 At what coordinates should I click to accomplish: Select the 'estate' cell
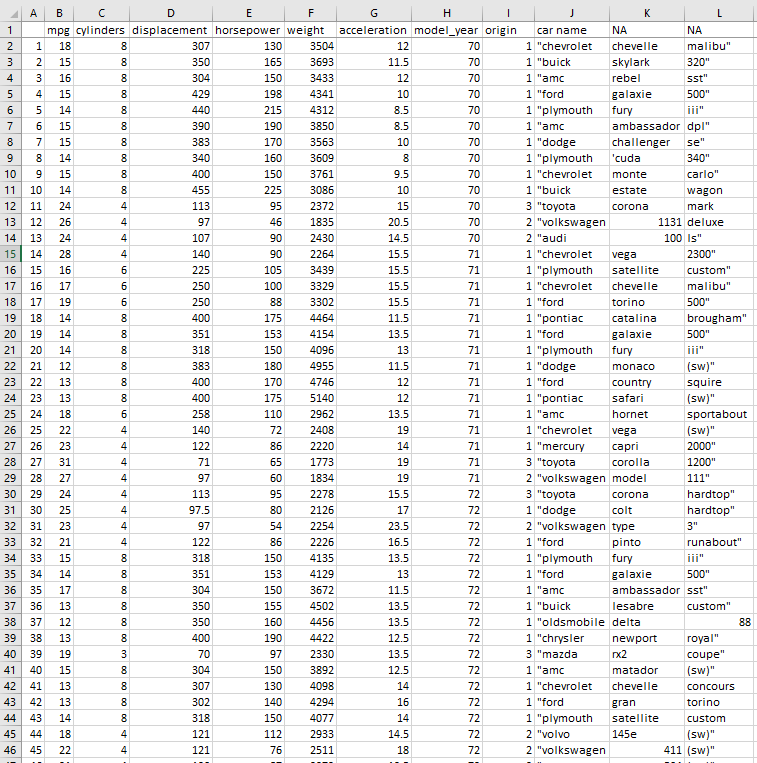click(x=647, y=190)
